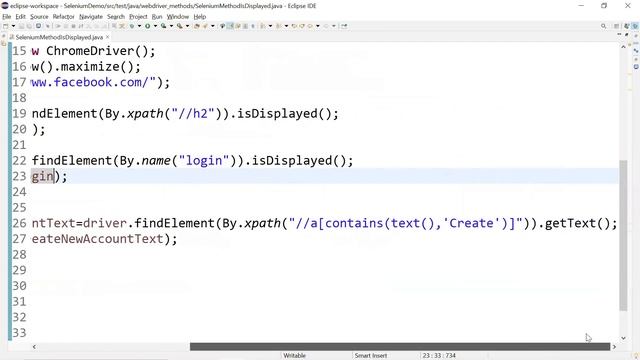Launch the Debug toolbar icon
This screenshot has width=640, height=360.
click(x=132, y=26)
